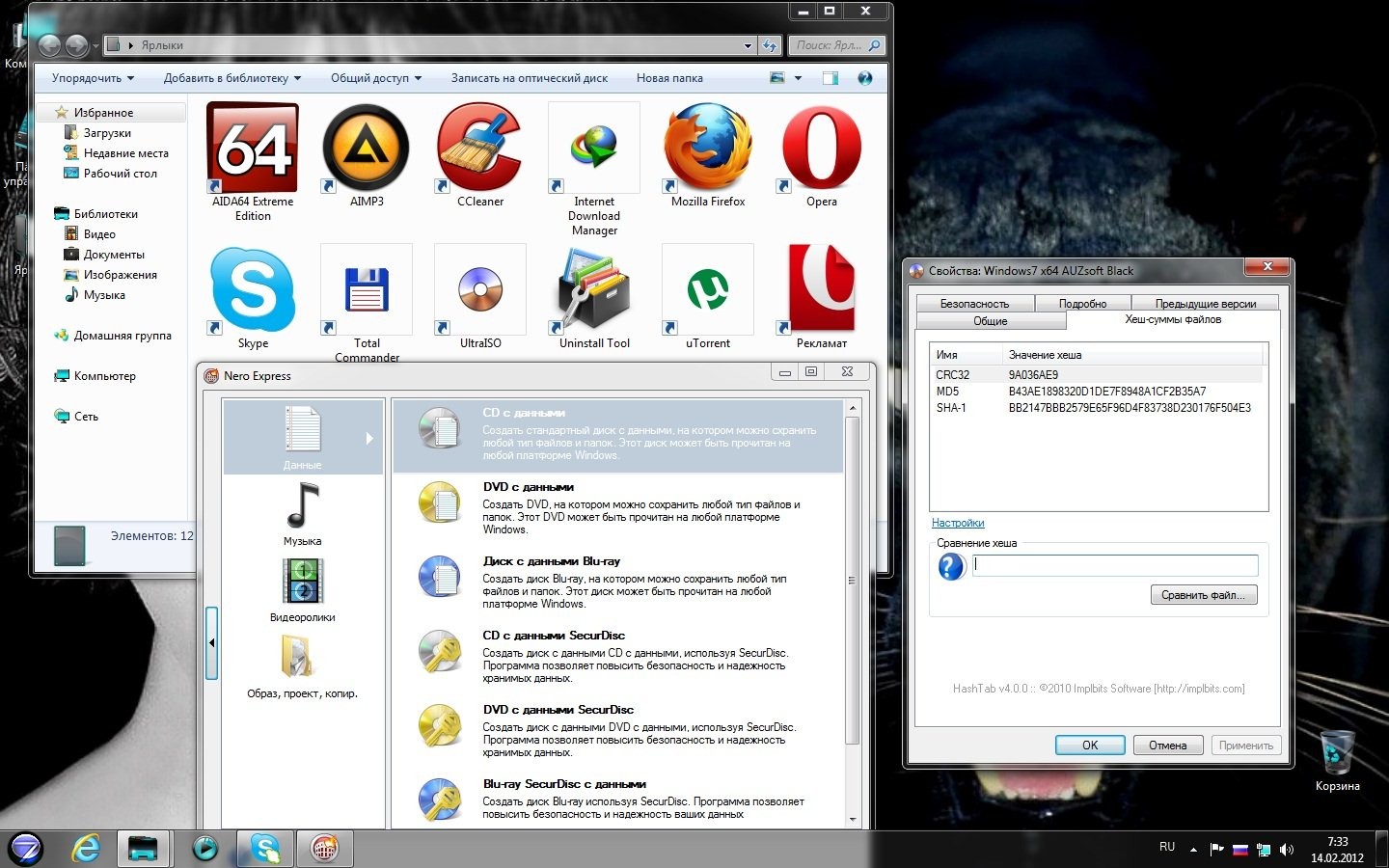Click the Сравнить файл... button
Screen dimensions: 1389x868
pos(1204,595)
